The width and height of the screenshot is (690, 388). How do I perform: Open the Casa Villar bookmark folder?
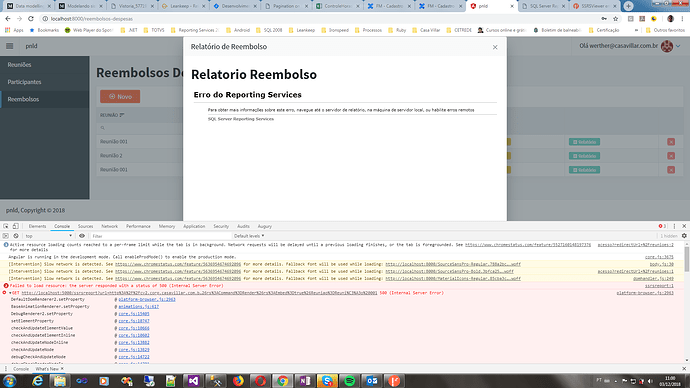[426, 30]
